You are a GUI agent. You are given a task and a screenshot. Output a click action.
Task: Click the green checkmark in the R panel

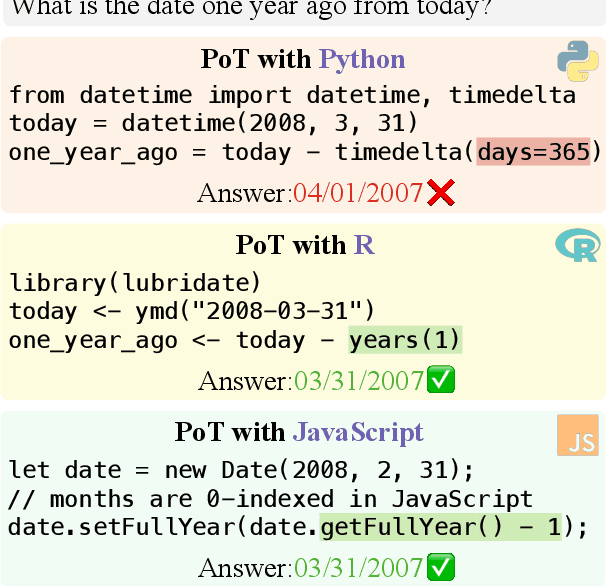[440, 381]
